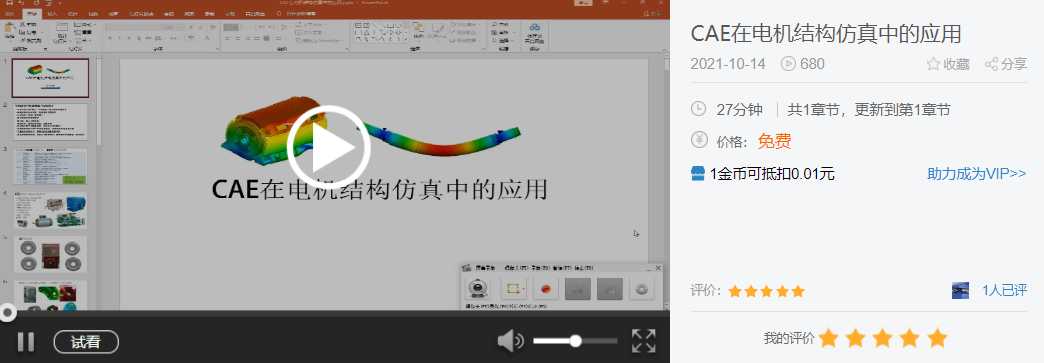Pause playback using the bottom-left pause icon
The width and height of the screenshot is (1044, 363).
pos(26,342)
